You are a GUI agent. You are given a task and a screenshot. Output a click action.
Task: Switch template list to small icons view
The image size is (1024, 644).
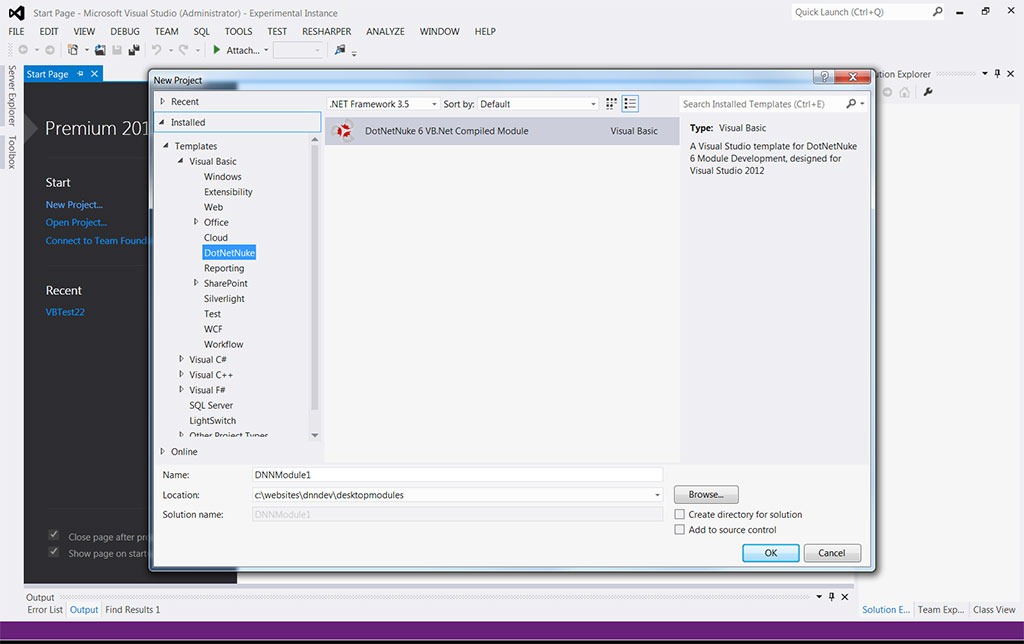click(611, 103)
